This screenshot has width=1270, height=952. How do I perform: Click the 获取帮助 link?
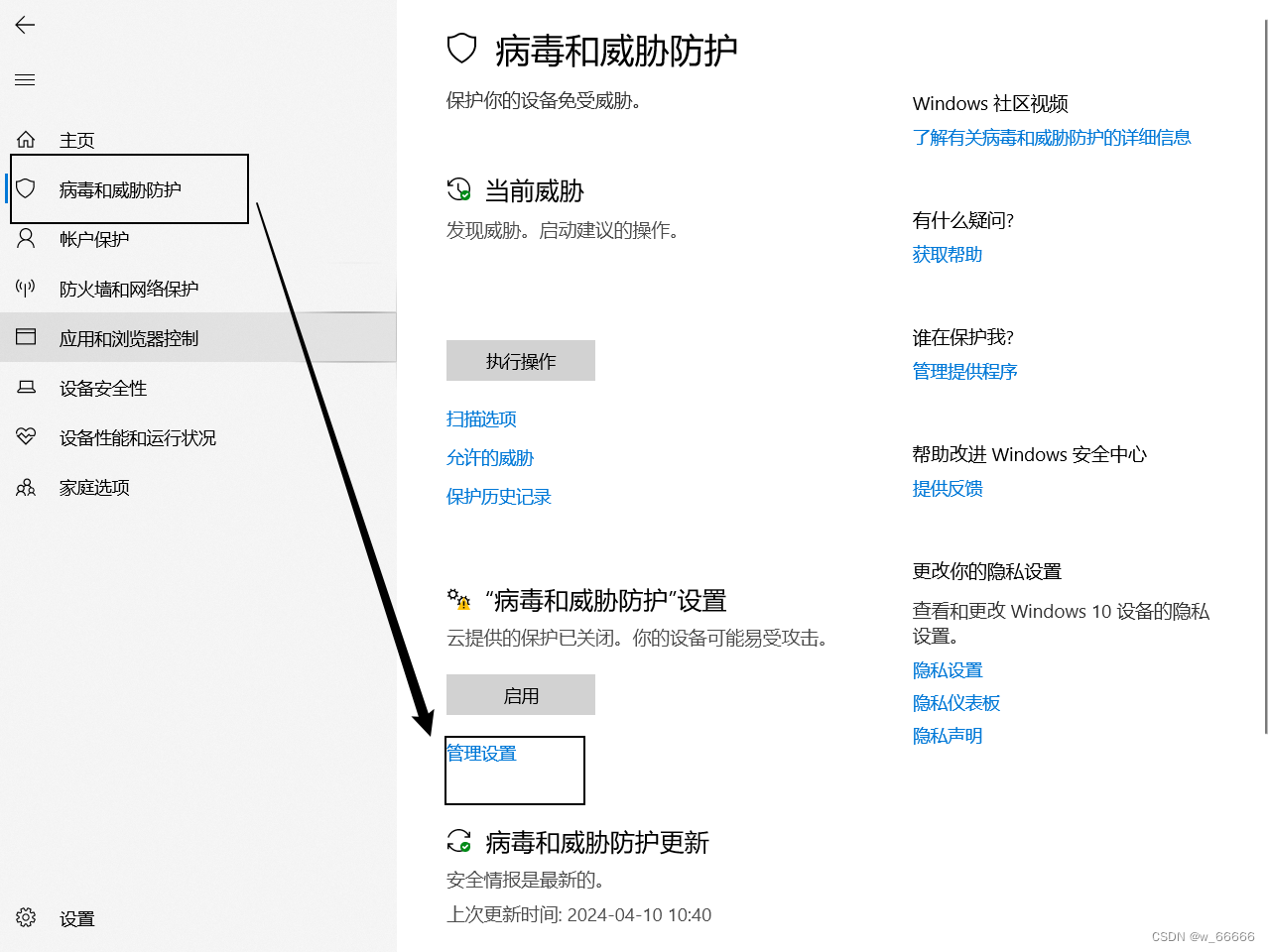[948, 255]
